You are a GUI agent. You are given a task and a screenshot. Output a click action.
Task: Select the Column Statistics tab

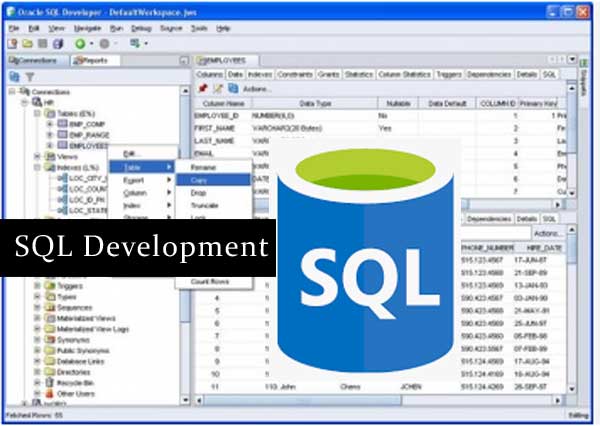(404, 75)
